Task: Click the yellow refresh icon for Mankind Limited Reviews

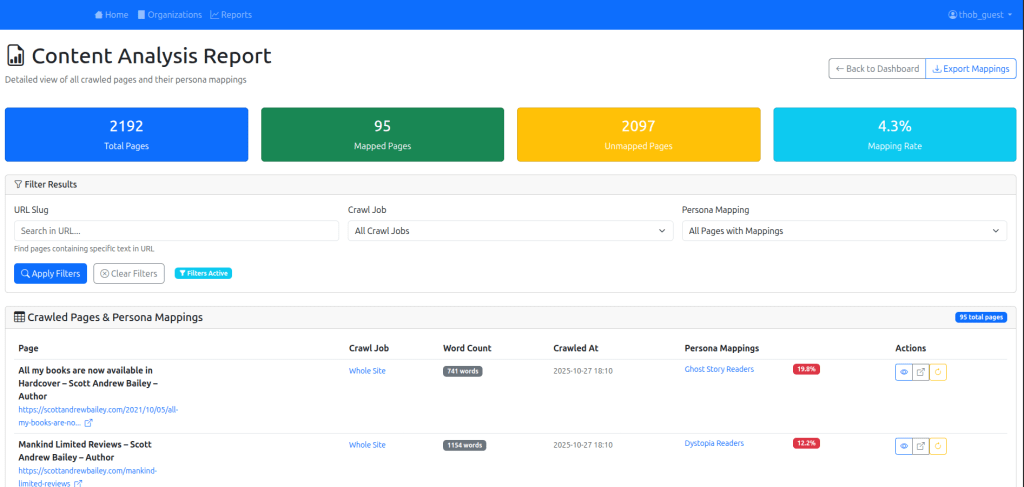Action: 938,446
